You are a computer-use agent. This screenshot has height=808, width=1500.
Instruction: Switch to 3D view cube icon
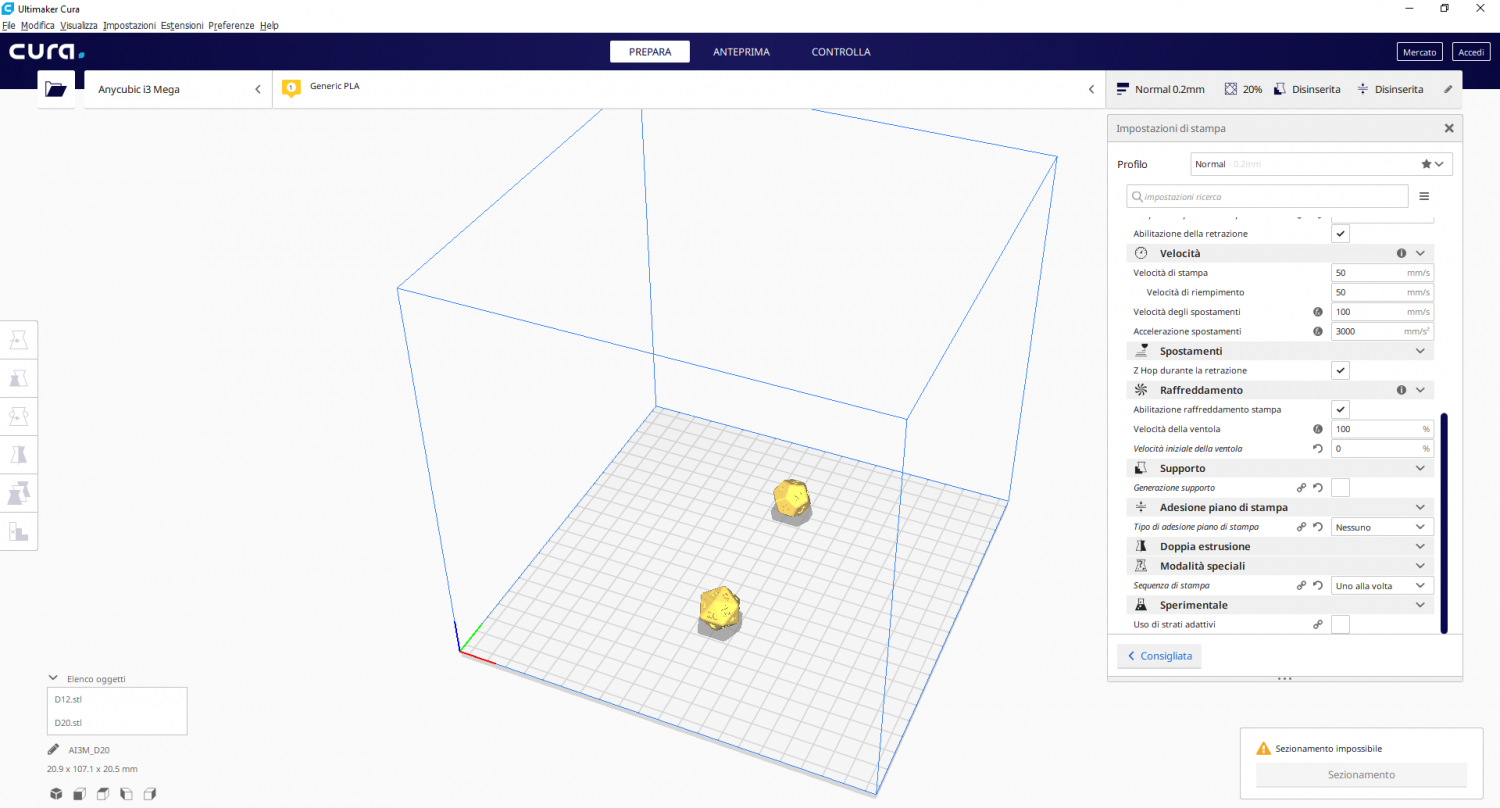point(56,794)
